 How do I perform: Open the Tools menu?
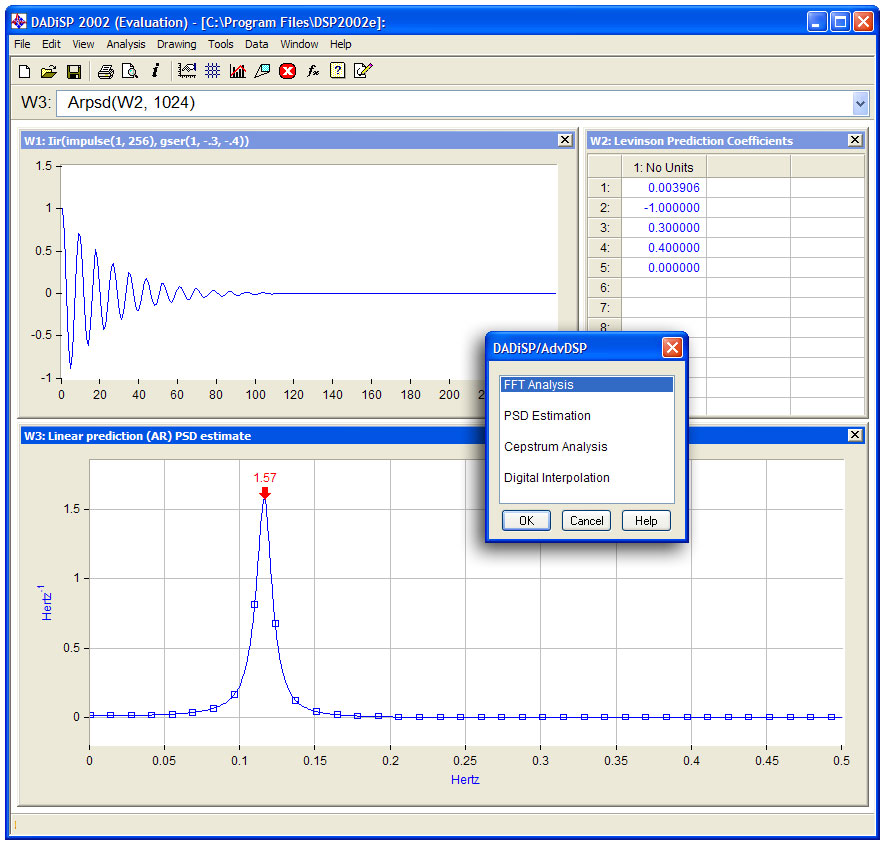[221, 44]
